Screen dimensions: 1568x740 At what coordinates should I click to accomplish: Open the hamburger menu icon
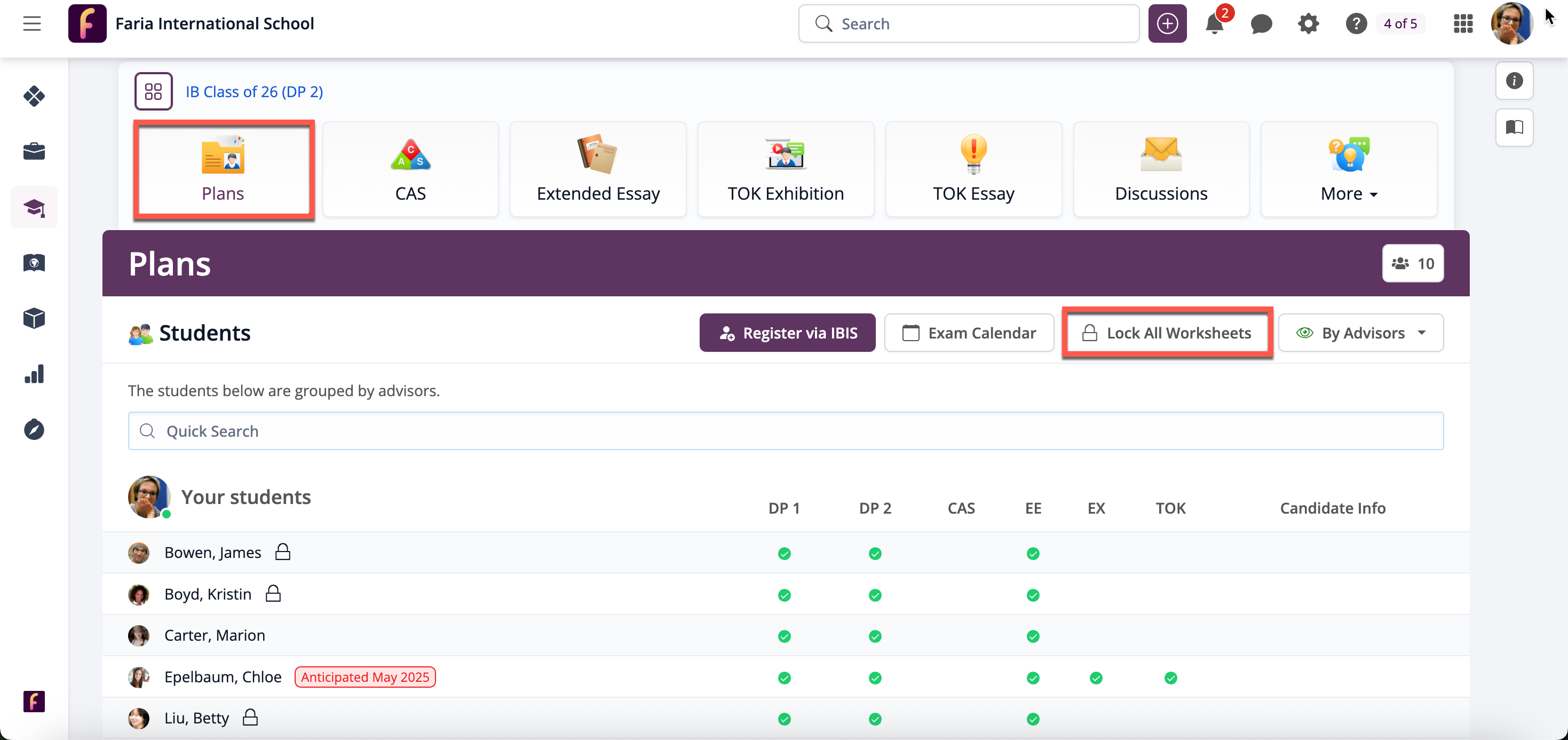(x=31, y=23)
